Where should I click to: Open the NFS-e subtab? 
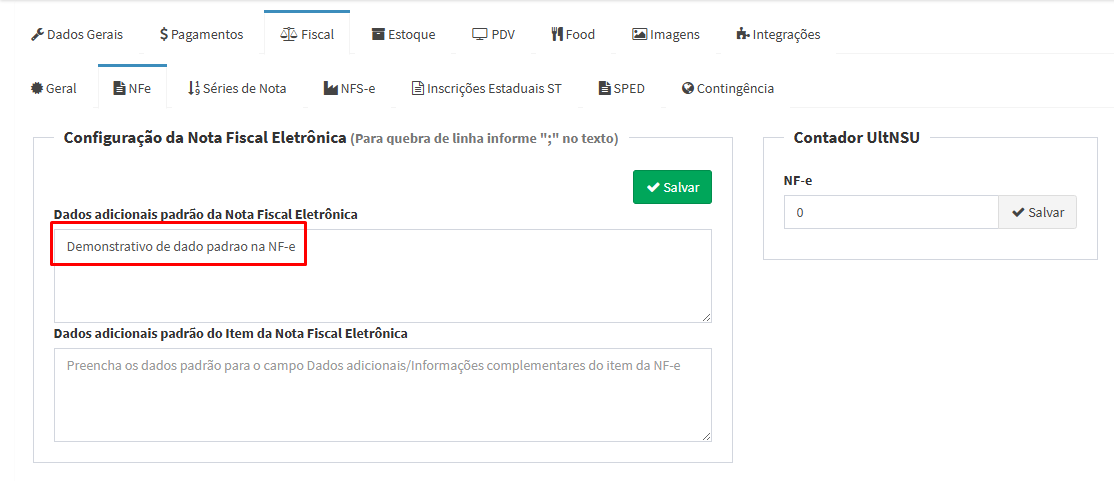pos(349,88)
